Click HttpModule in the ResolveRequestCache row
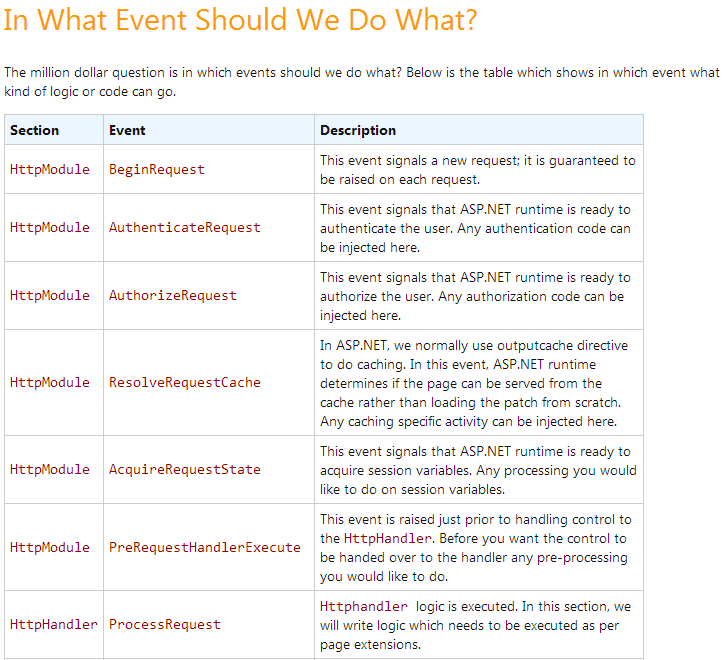The image size is (724, 660). (50, 382)
